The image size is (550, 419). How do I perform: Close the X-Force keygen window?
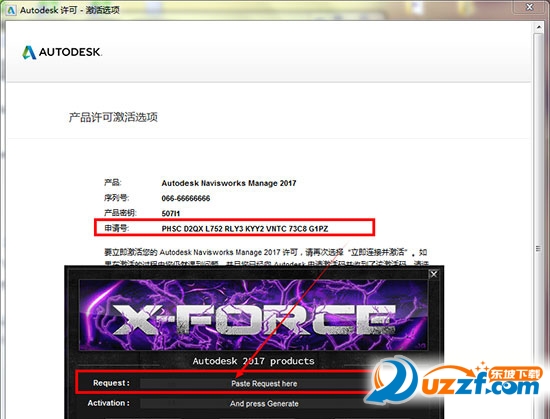[x=434, y=274]
